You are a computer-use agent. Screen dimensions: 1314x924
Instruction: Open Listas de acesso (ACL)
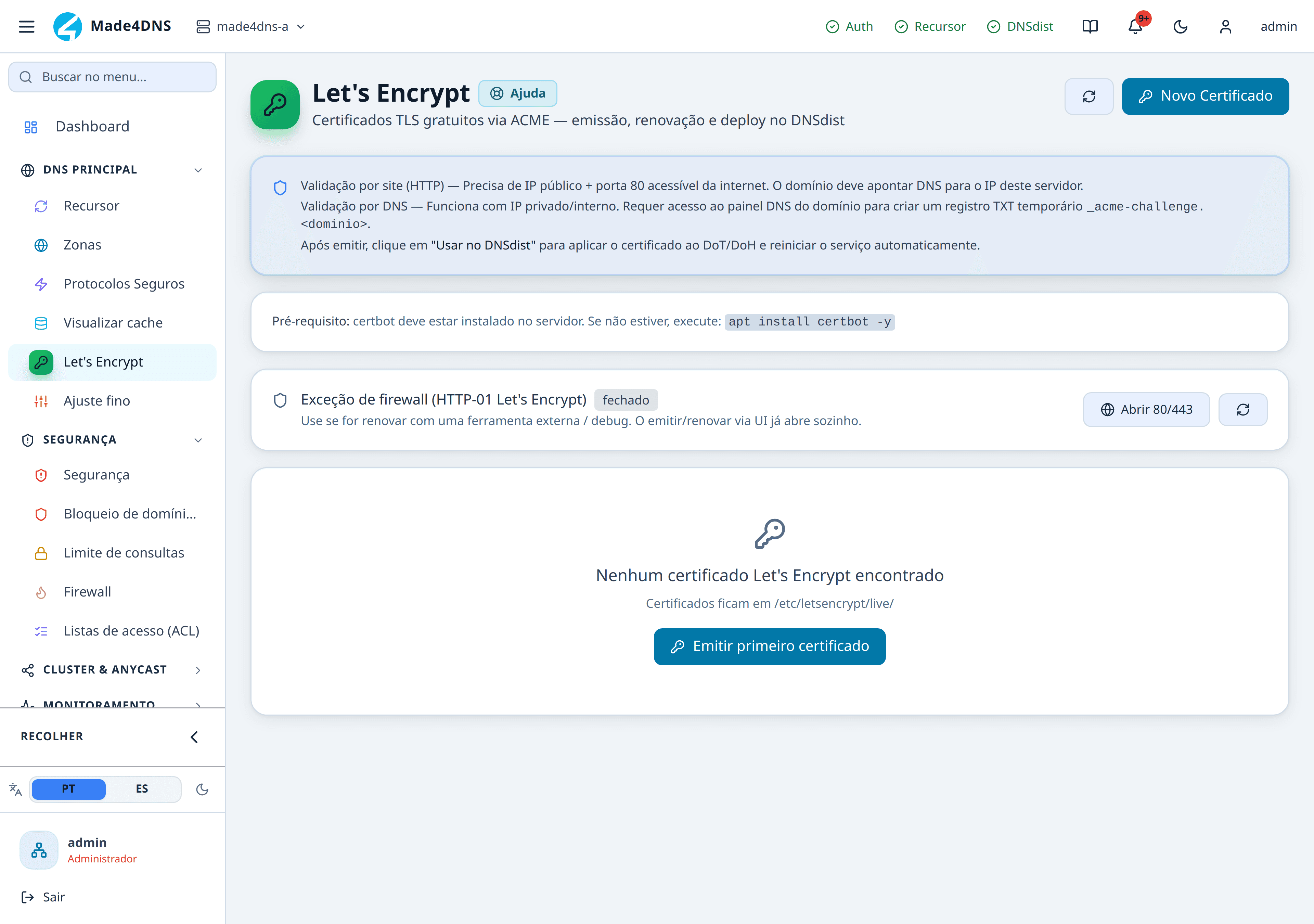(112, 631)
